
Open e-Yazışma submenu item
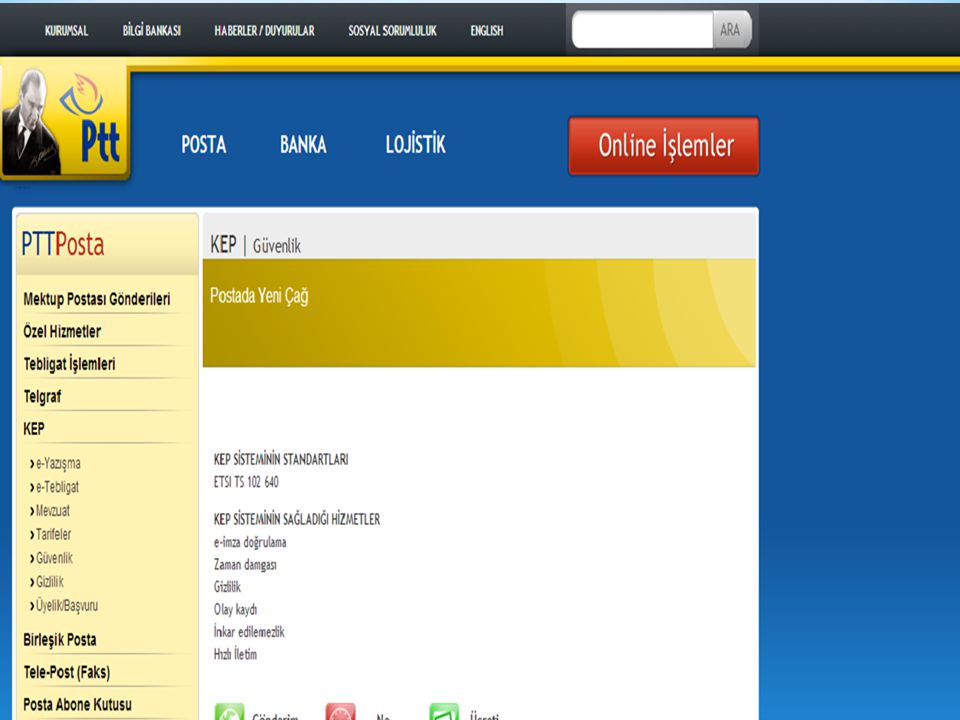56,463
